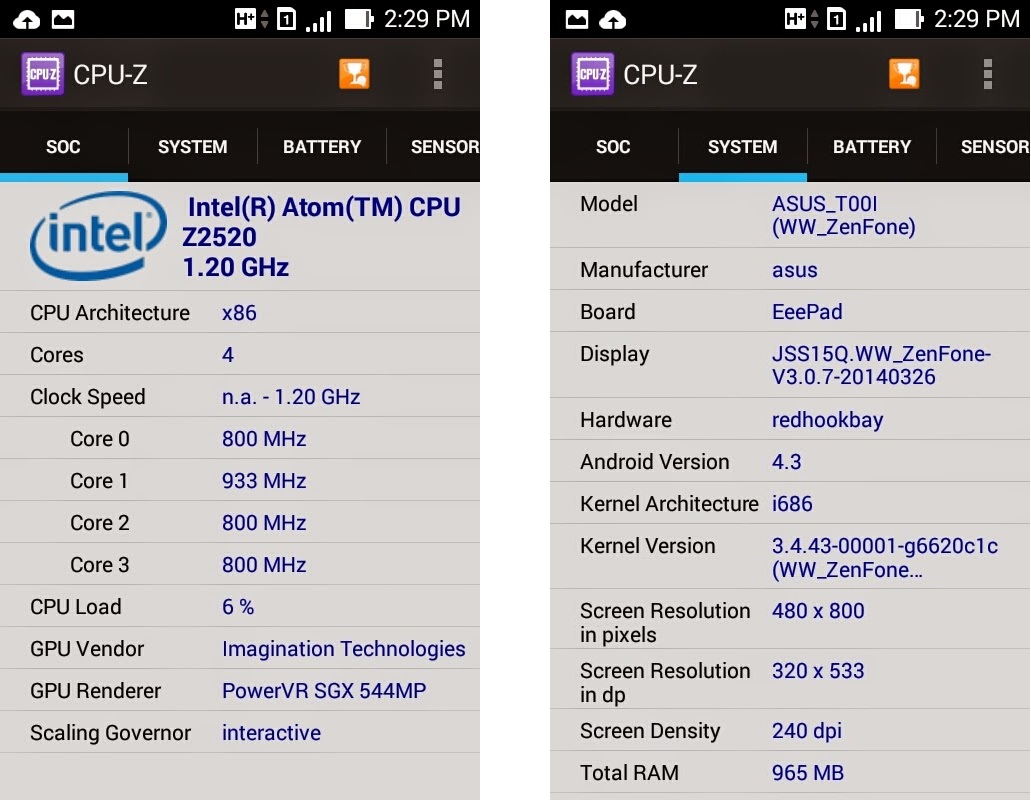Open the SENSOR tab in left screenshot
This screenshot has height=800, width=1031.
(x=434, y=147)
